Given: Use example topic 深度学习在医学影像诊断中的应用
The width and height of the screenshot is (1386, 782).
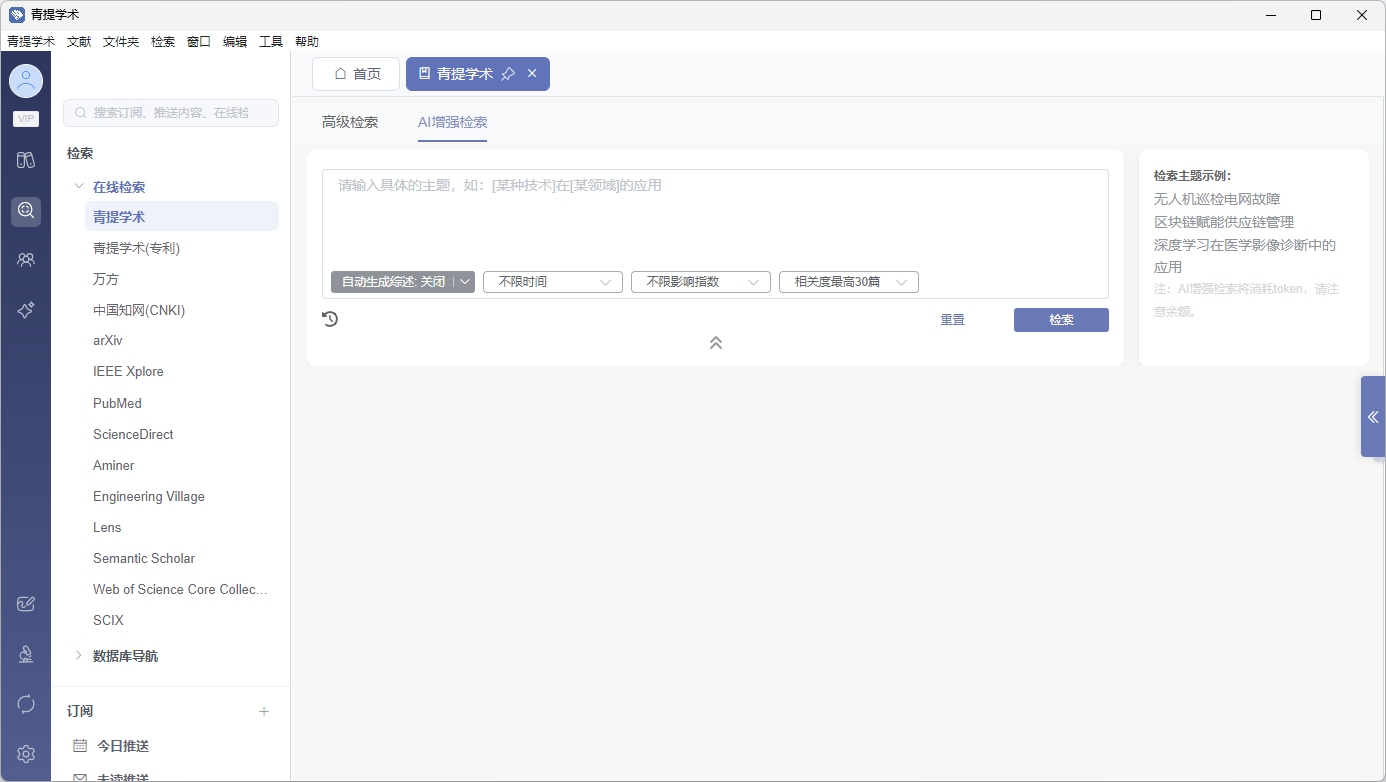Looking at the screenshot, I should coord(1245,256).
